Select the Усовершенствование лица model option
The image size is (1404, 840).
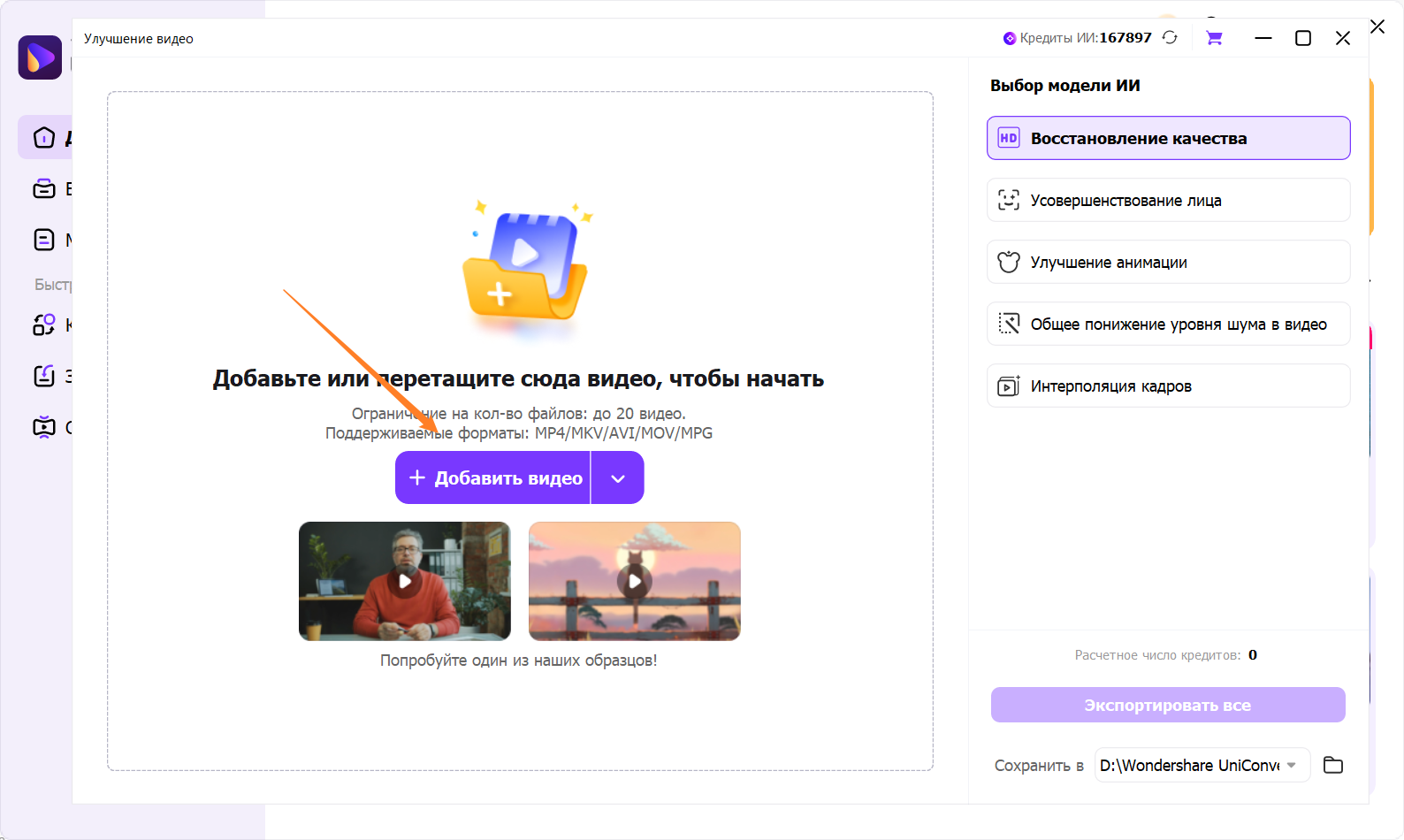tap(1168, 201)
